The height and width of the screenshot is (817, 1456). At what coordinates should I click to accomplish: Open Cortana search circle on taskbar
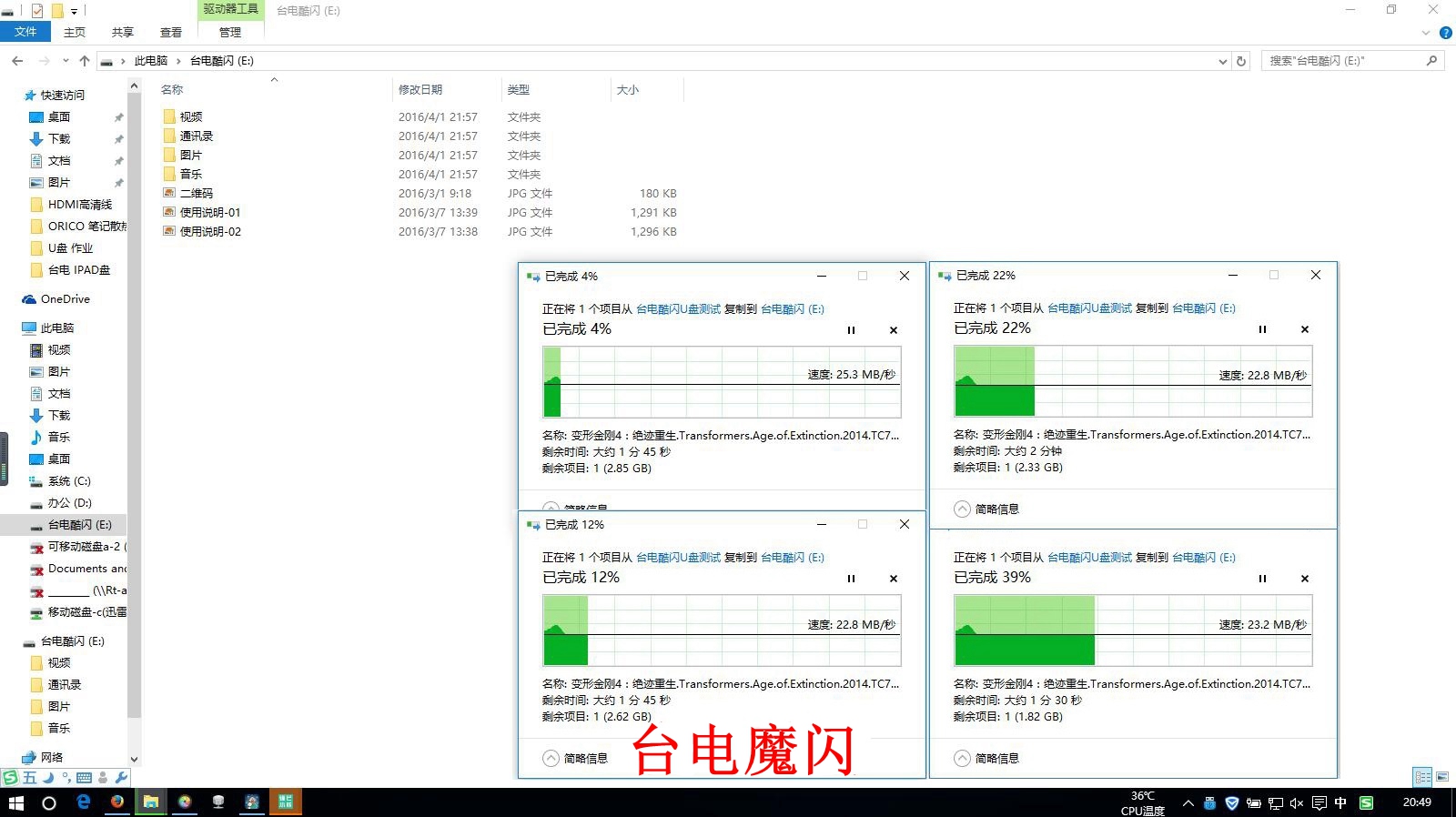pyautogui.click(x=49, y=802)
